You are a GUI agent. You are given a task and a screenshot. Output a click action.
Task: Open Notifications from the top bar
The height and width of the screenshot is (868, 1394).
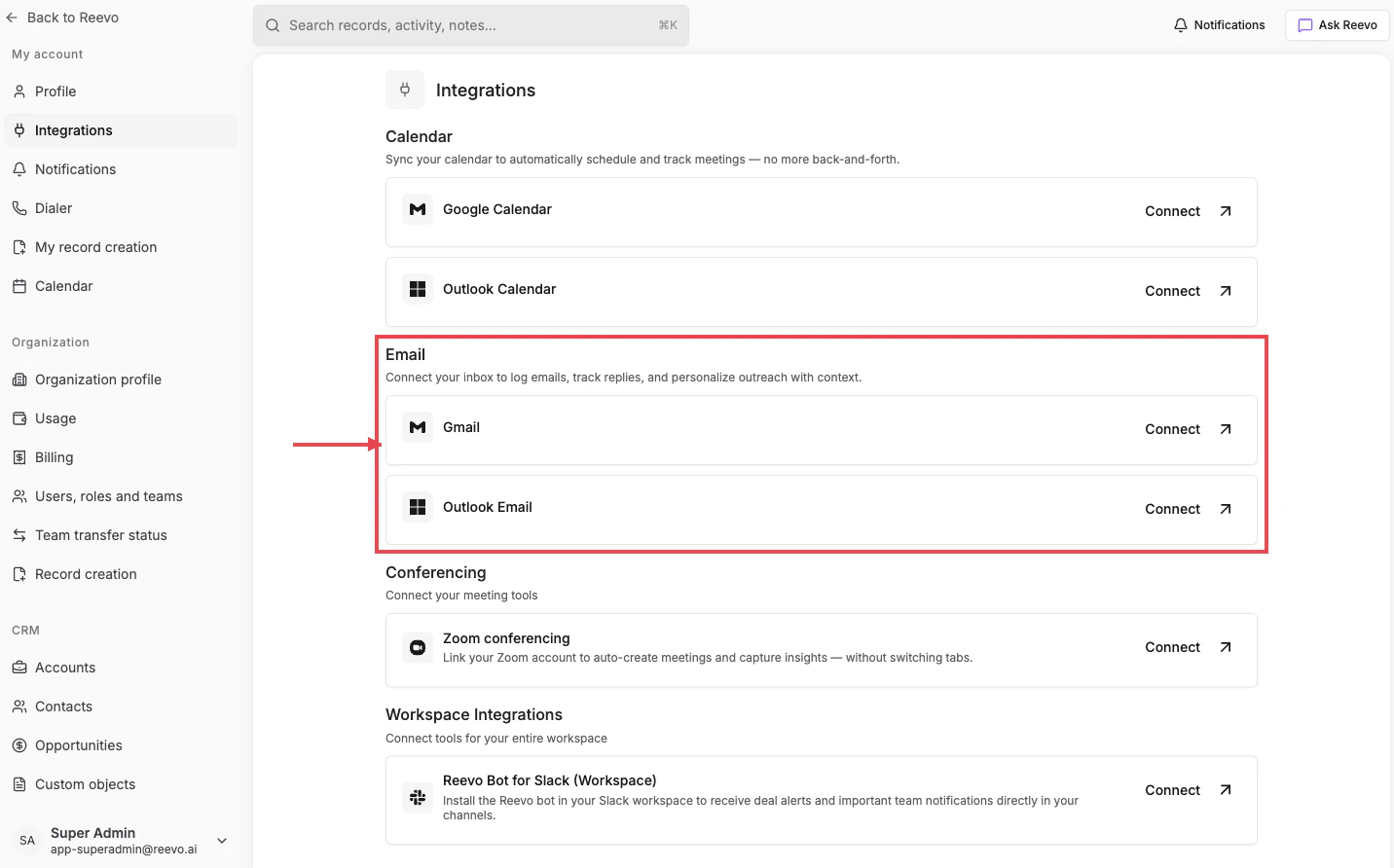(x=1220, y=25)
